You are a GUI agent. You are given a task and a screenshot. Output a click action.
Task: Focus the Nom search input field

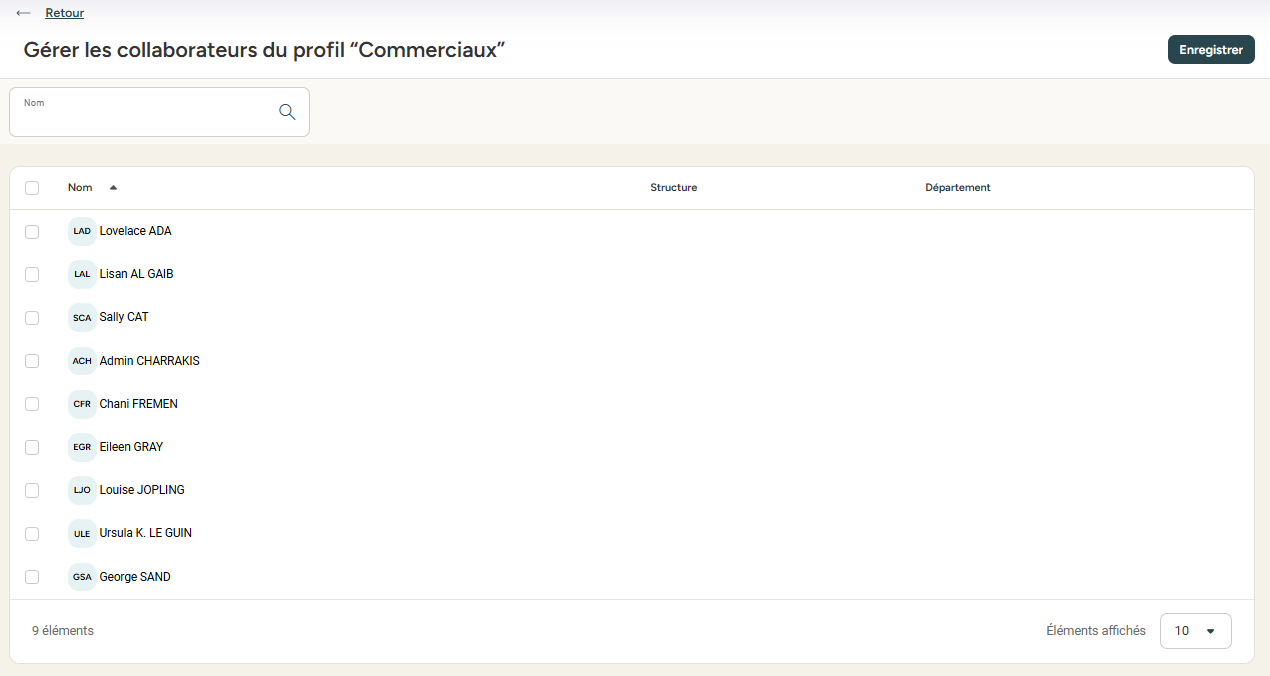click(x=159, y=112)
